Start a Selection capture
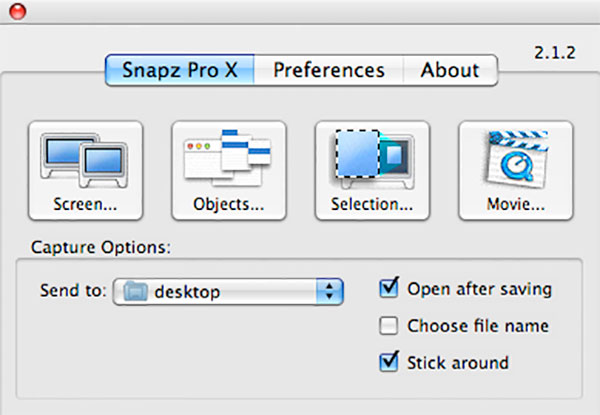Image resolution: width=600 pixels, height=415 pixels. pos(372,171)
